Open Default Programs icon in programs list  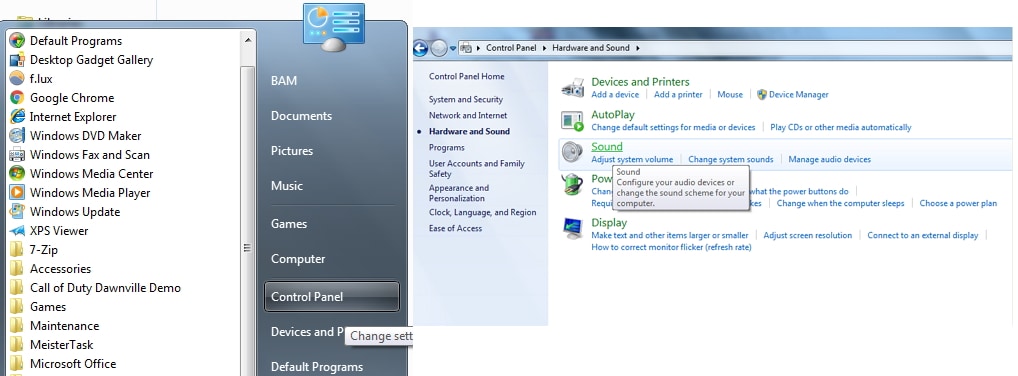[17, 40]
